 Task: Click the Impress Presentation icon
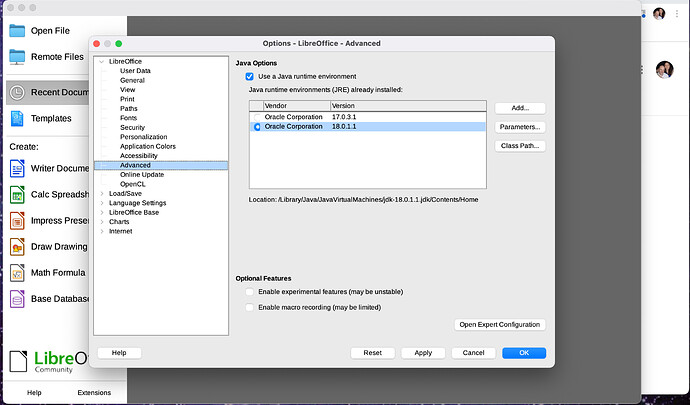[17, 221]
